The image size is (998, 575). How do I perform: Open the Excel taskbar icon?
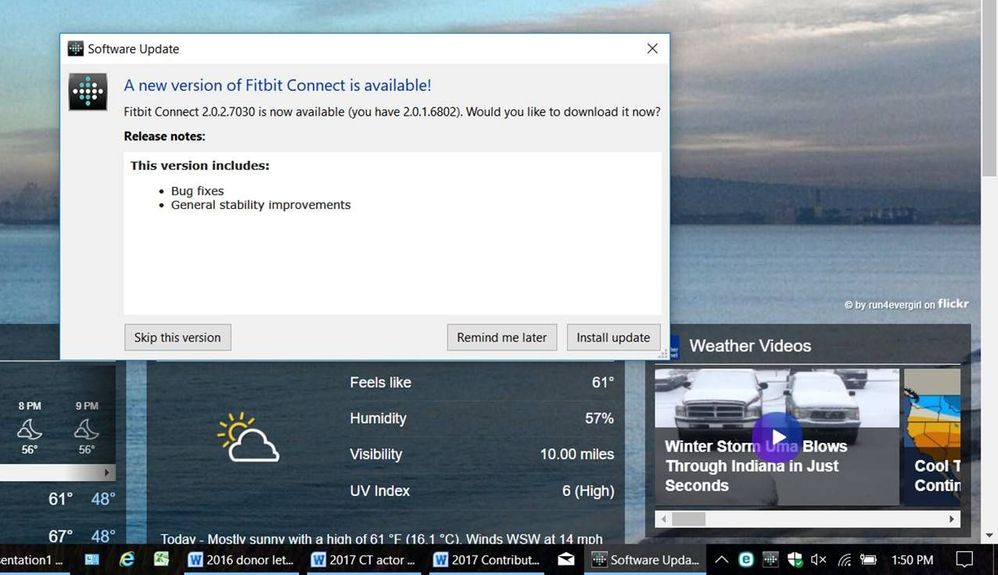coord(161,560)
